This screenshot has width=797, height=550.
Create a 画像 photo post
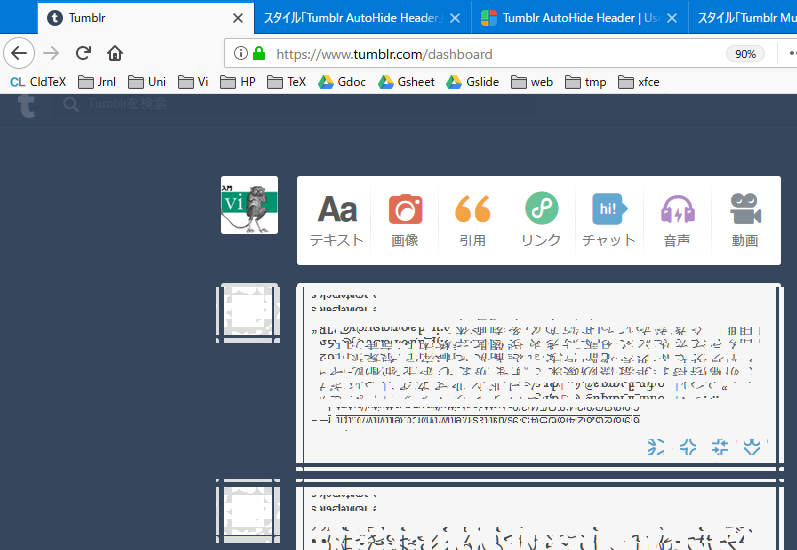[405, 220]
